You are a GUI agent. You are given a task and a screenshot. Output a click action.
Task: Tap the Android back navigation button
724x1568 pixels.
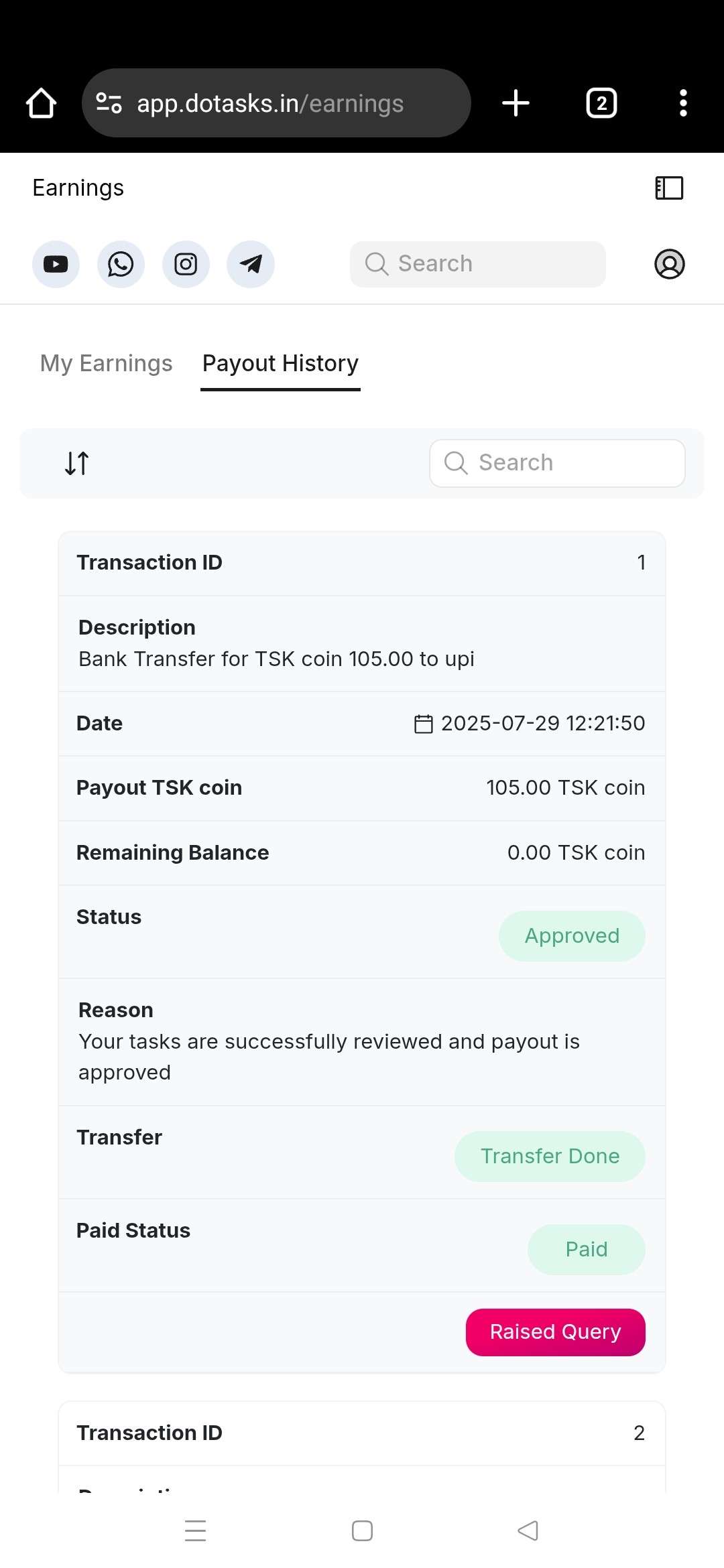[x=528, y=1530]
